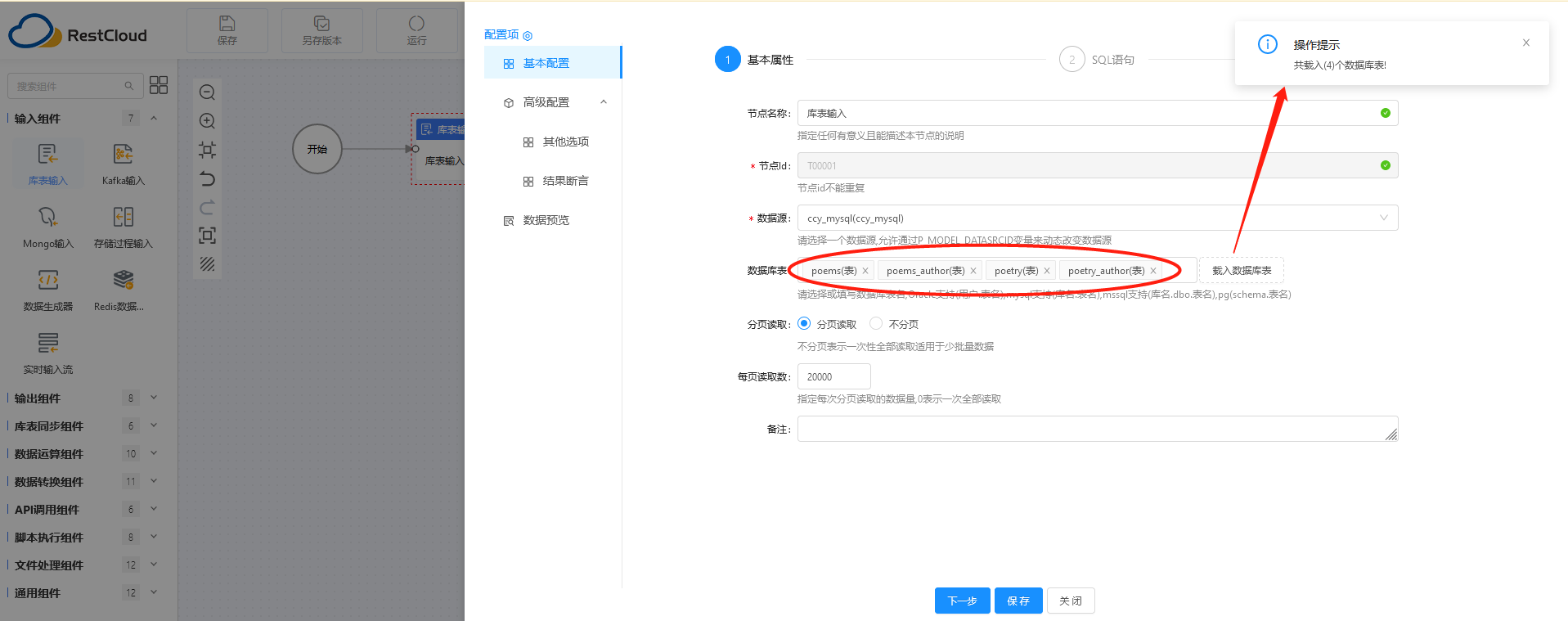
Task: Click the zoom out canvas icon
Action: click(207, 92)
